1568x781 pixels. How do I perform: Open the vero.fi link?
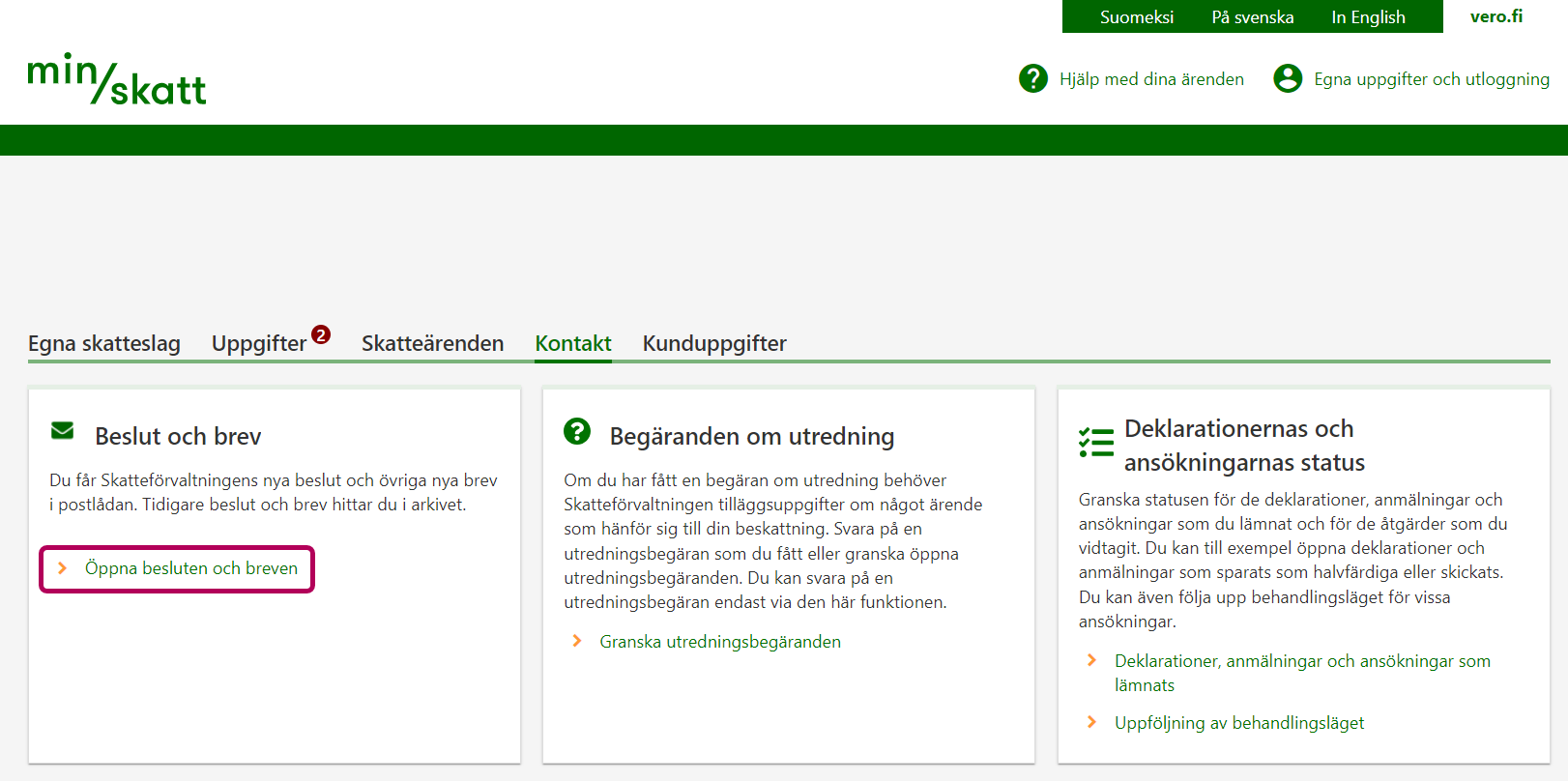click(1495, 16)
